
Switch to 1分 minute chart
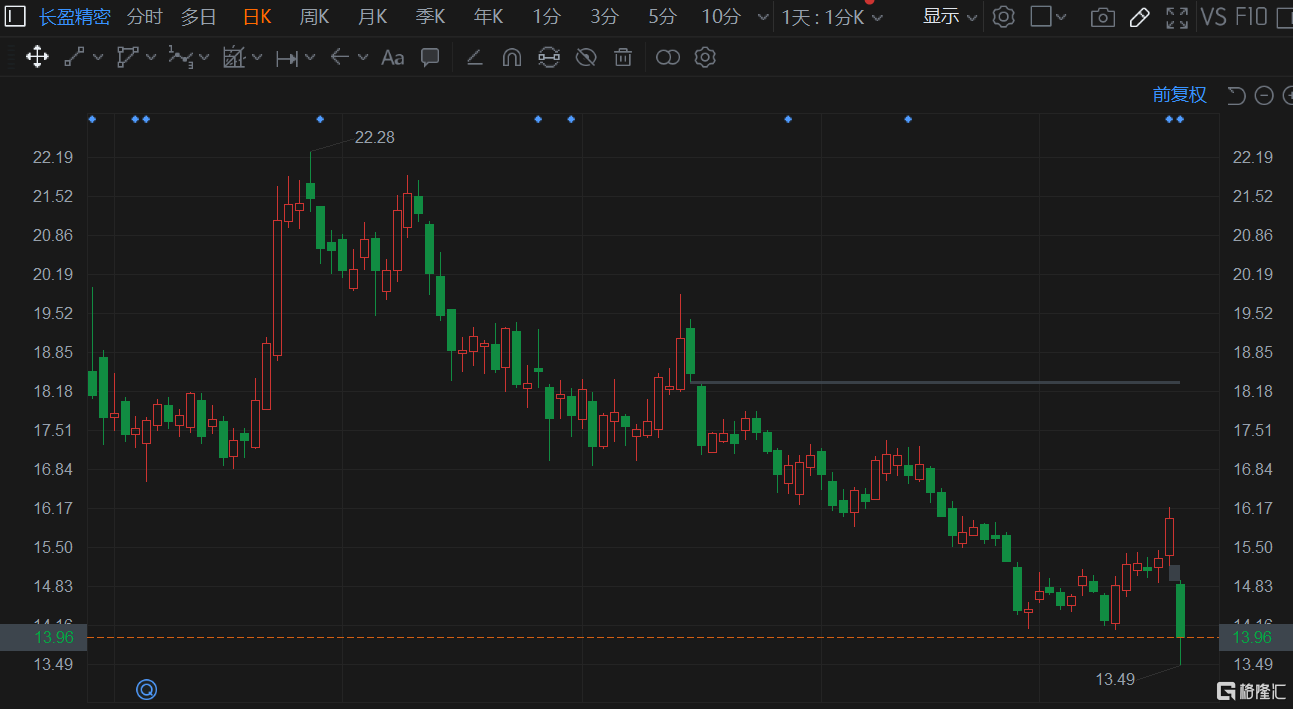click(x=547, y=16)
